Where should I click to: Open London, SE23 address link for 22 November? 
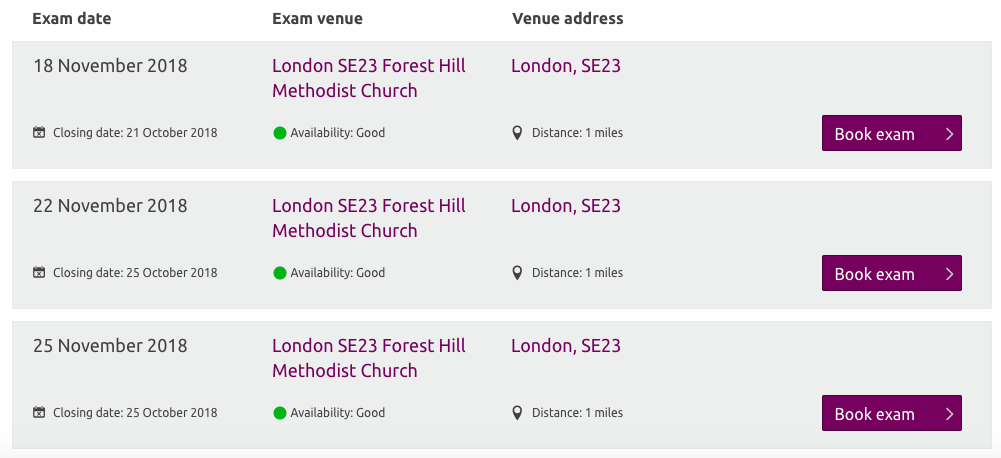(566, 206)
